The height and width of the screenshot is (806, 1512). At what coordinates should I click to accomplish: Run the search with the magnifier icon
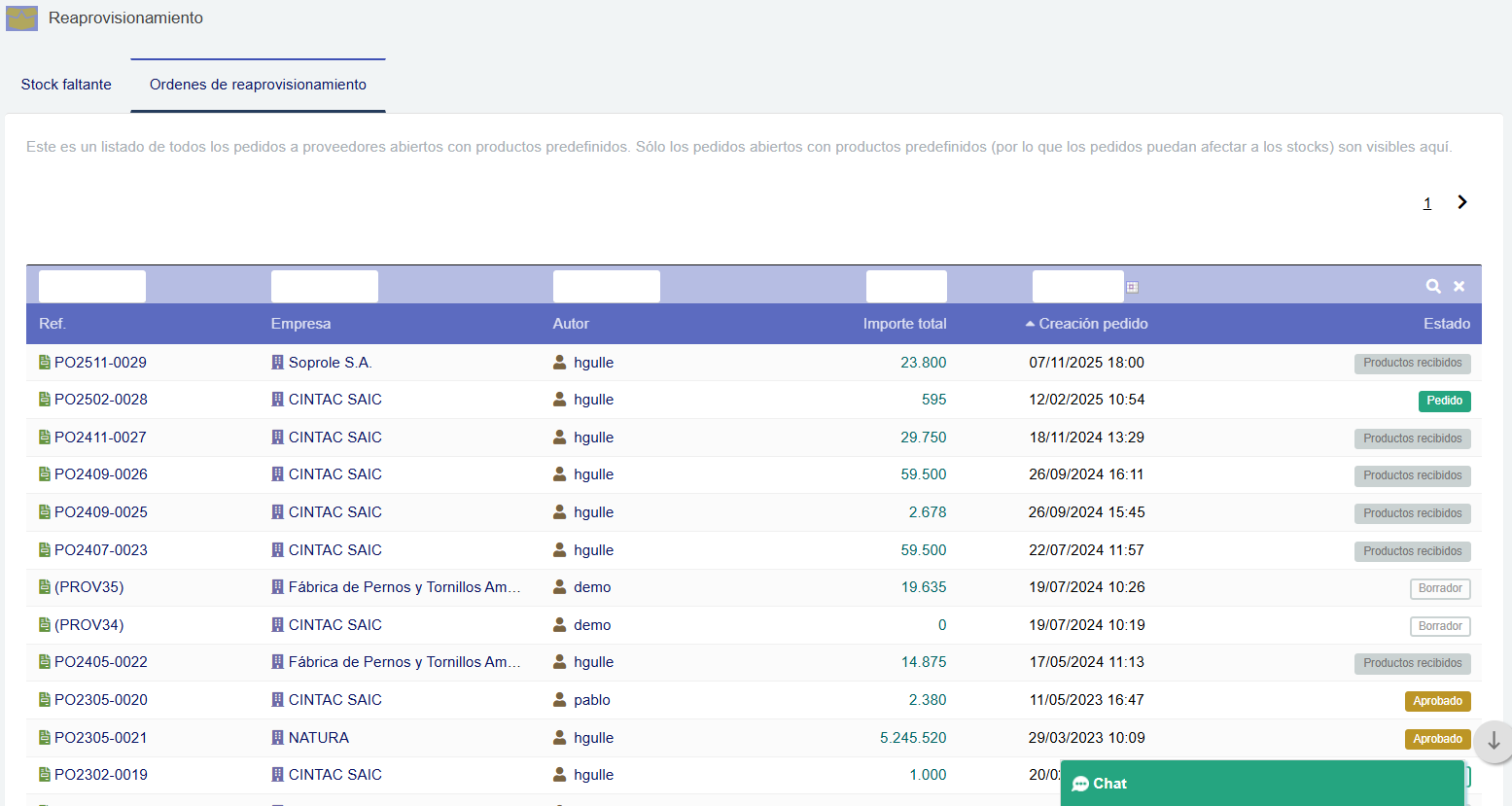pyautogui.click(x=1432, y=286)
